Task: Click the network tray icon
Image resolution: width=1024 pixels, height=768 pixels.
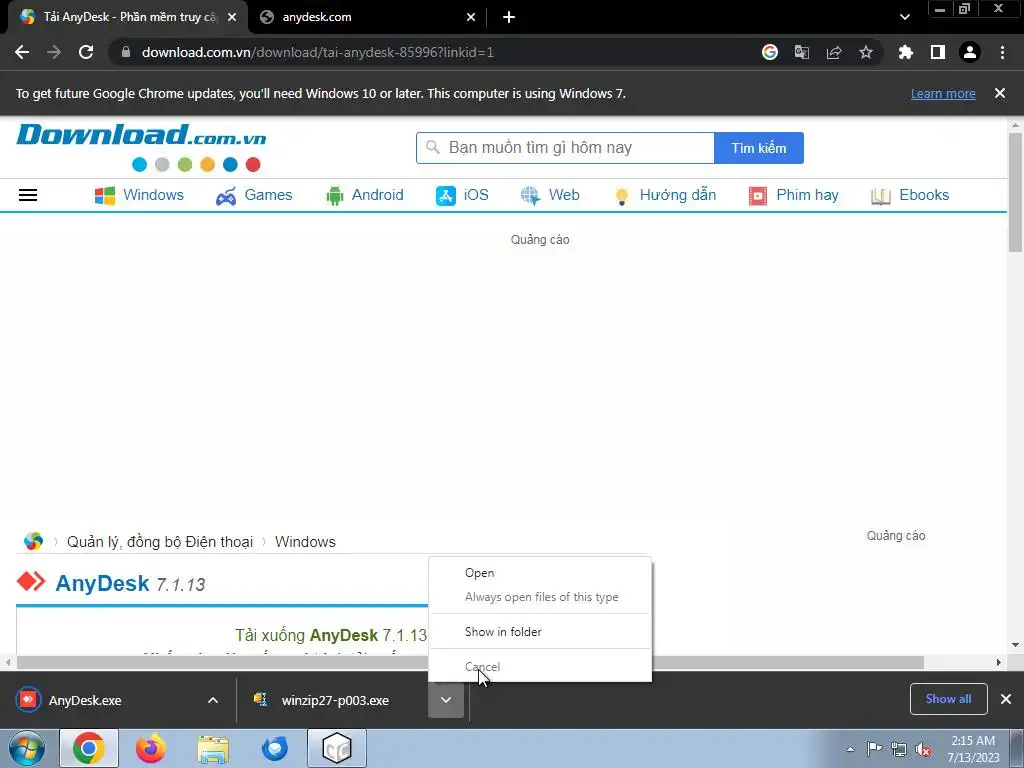Action: pyautogui.click(x=899, y=749)
